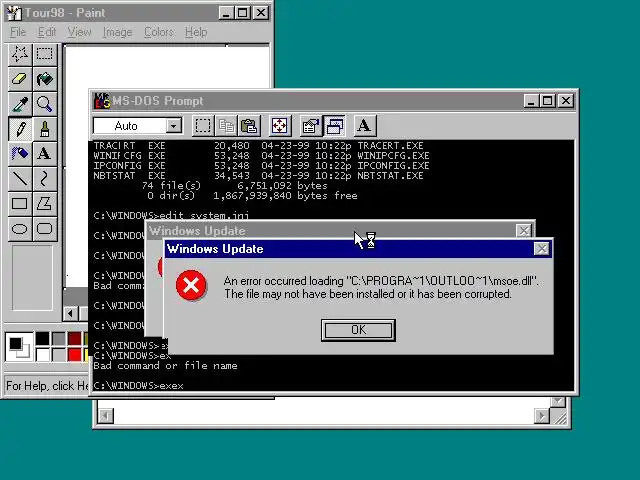Pick the black color in Paint palette

click(x=42, y=338)
